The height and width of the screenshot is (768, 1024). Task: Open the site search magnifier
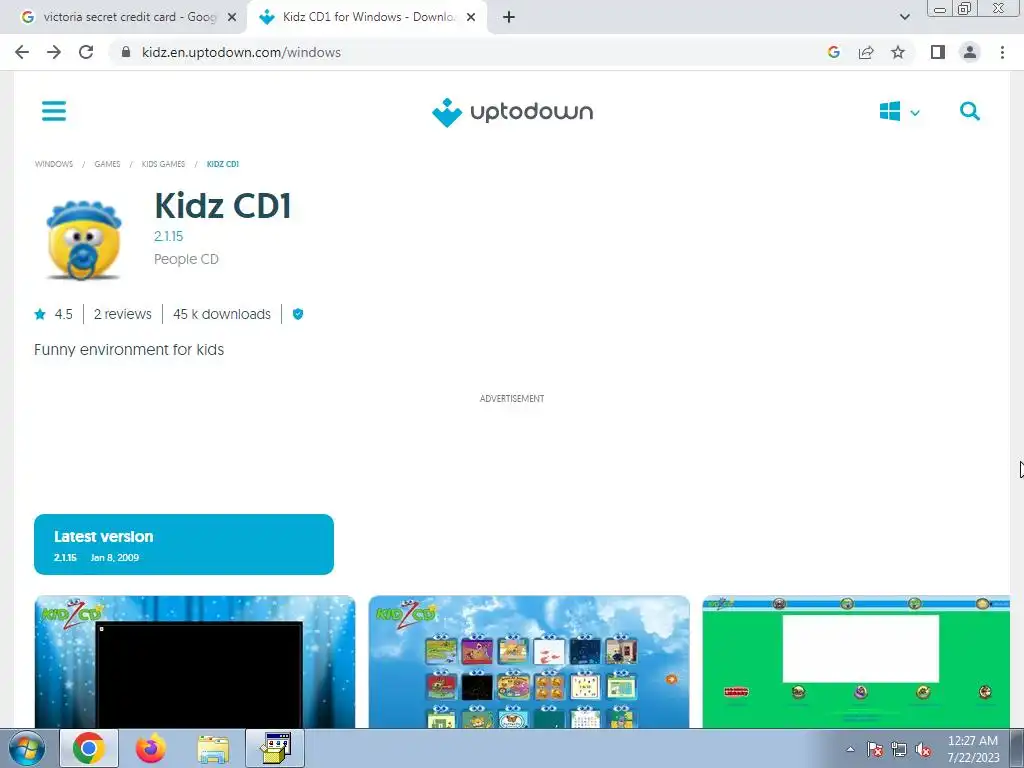970,112
